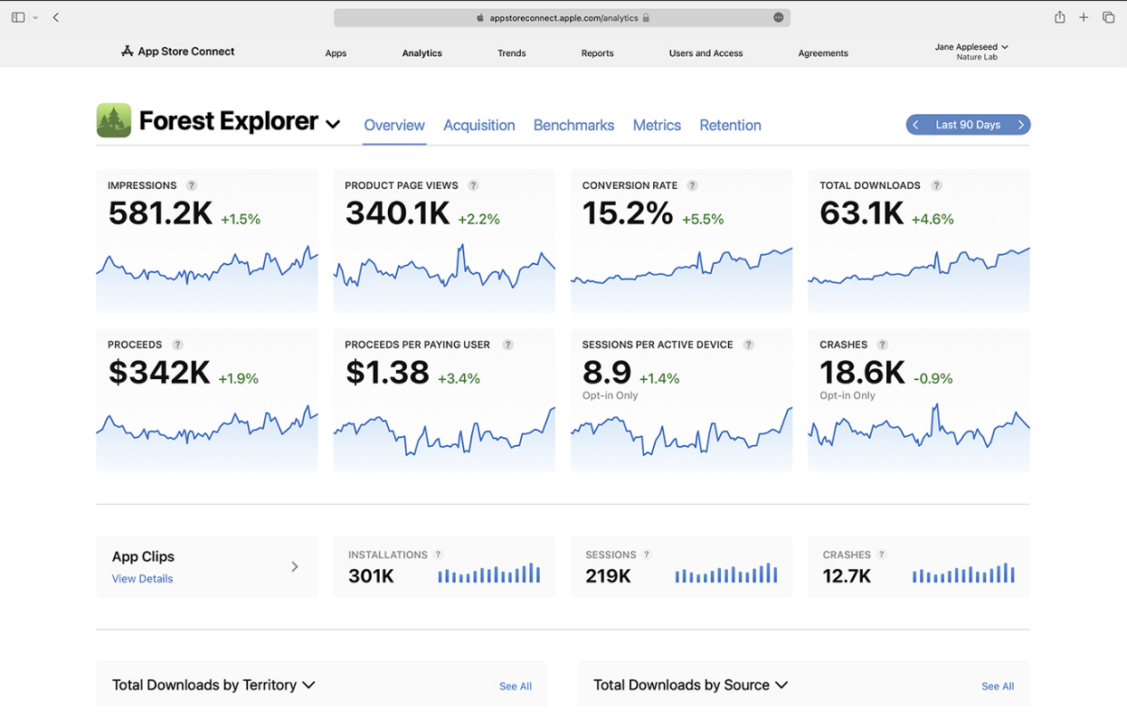1127x720 pixels.
Task: Open Users and Access menu item
Action: point(706,53)
